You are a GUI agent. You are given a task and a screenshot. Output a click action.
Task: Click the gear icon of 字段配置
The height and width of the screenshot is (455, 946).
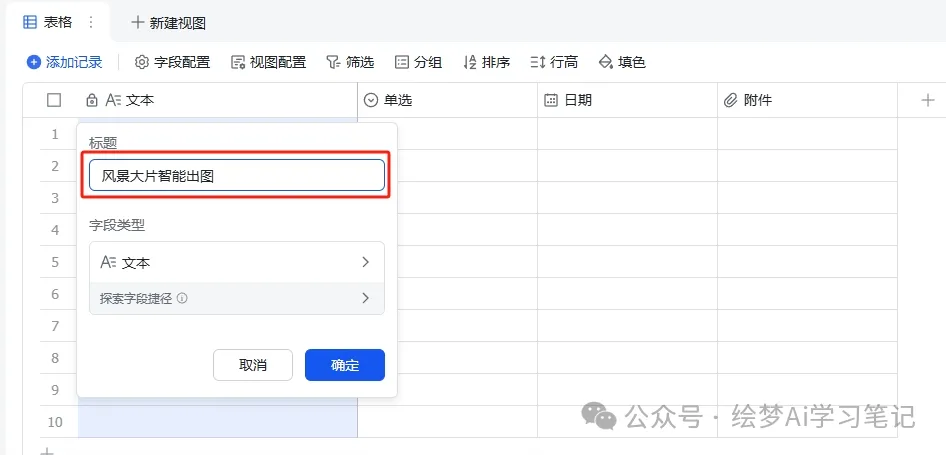point(141,62)
